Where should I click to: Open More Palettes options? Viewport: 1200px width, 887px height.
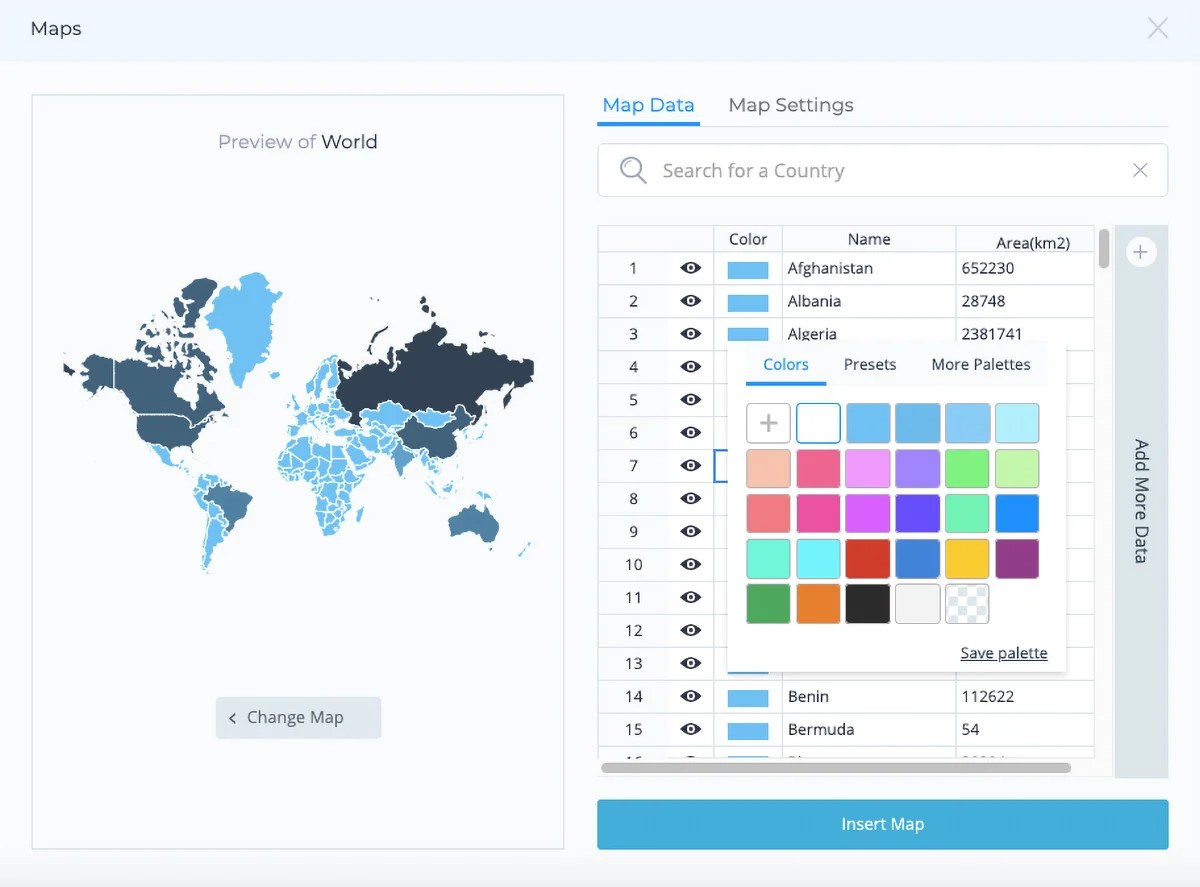[980, 364]
